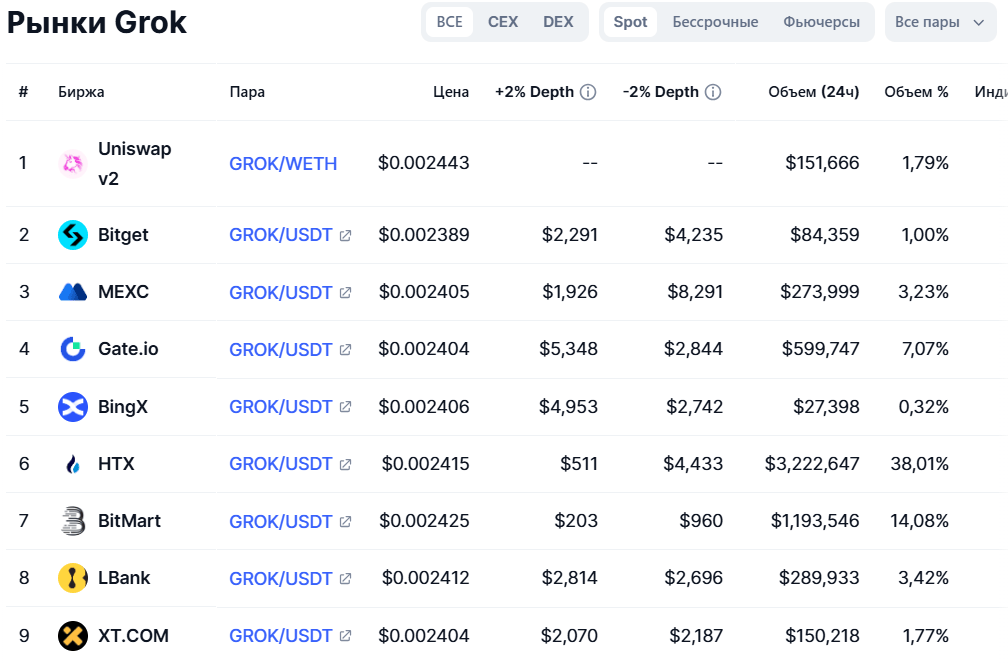
Task: Sort by the Цена column header
Action: point(451,92)
